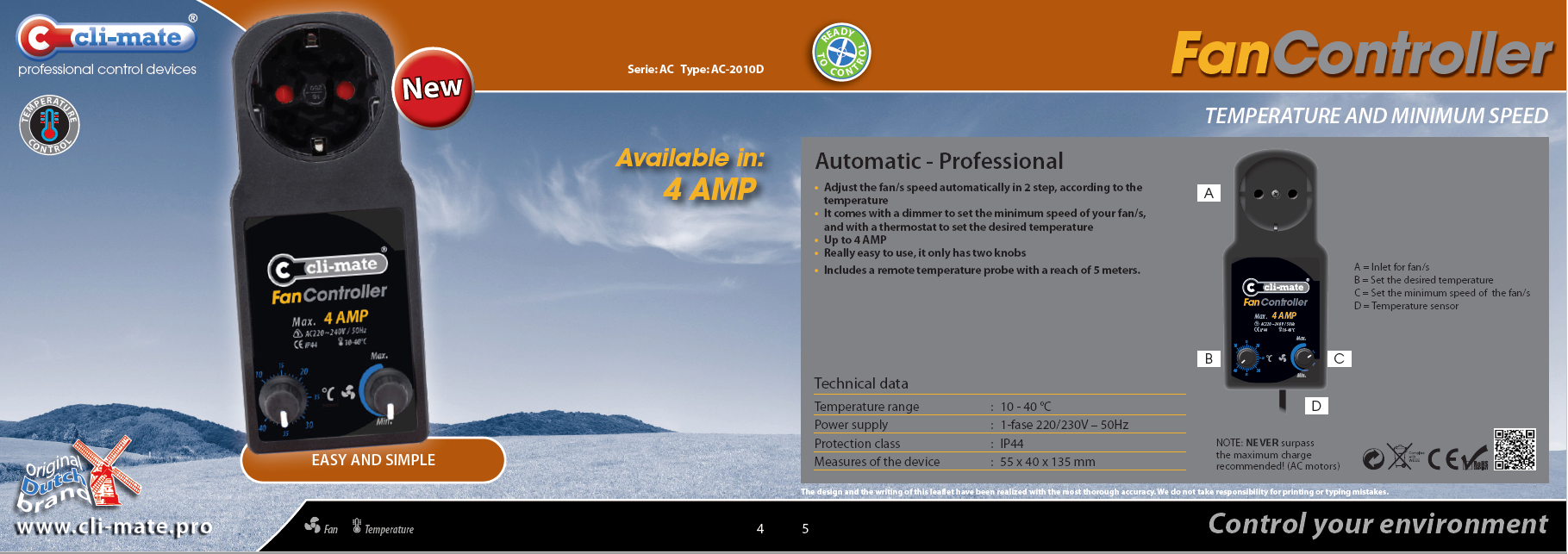Screen dimensions: 1568x554
Task: Click the cli-mate logo at top left
Action: pos(106,37)
